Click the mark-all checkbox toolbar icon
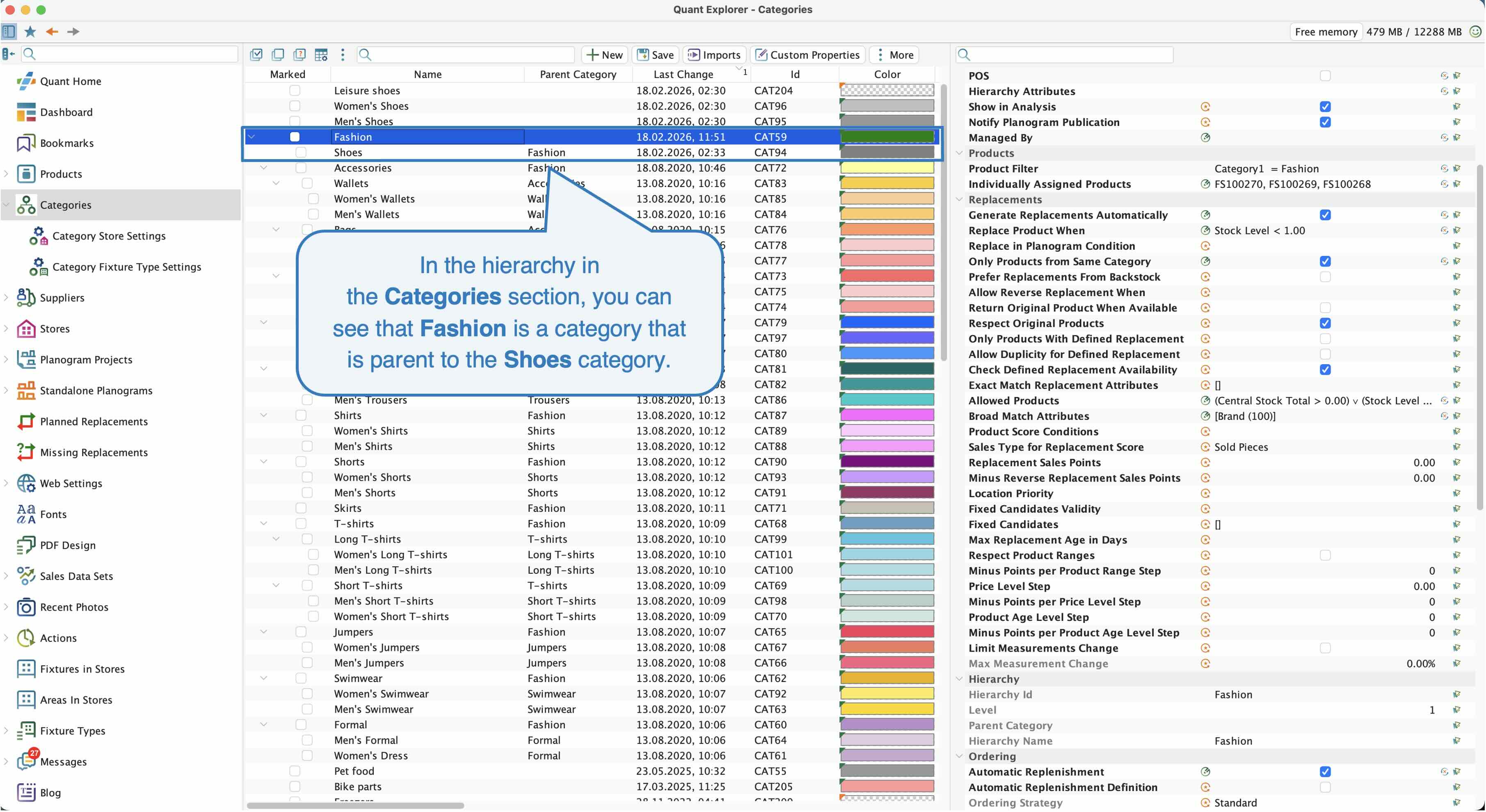Viewport: 1486px width, 812px height. pos(256,55)
